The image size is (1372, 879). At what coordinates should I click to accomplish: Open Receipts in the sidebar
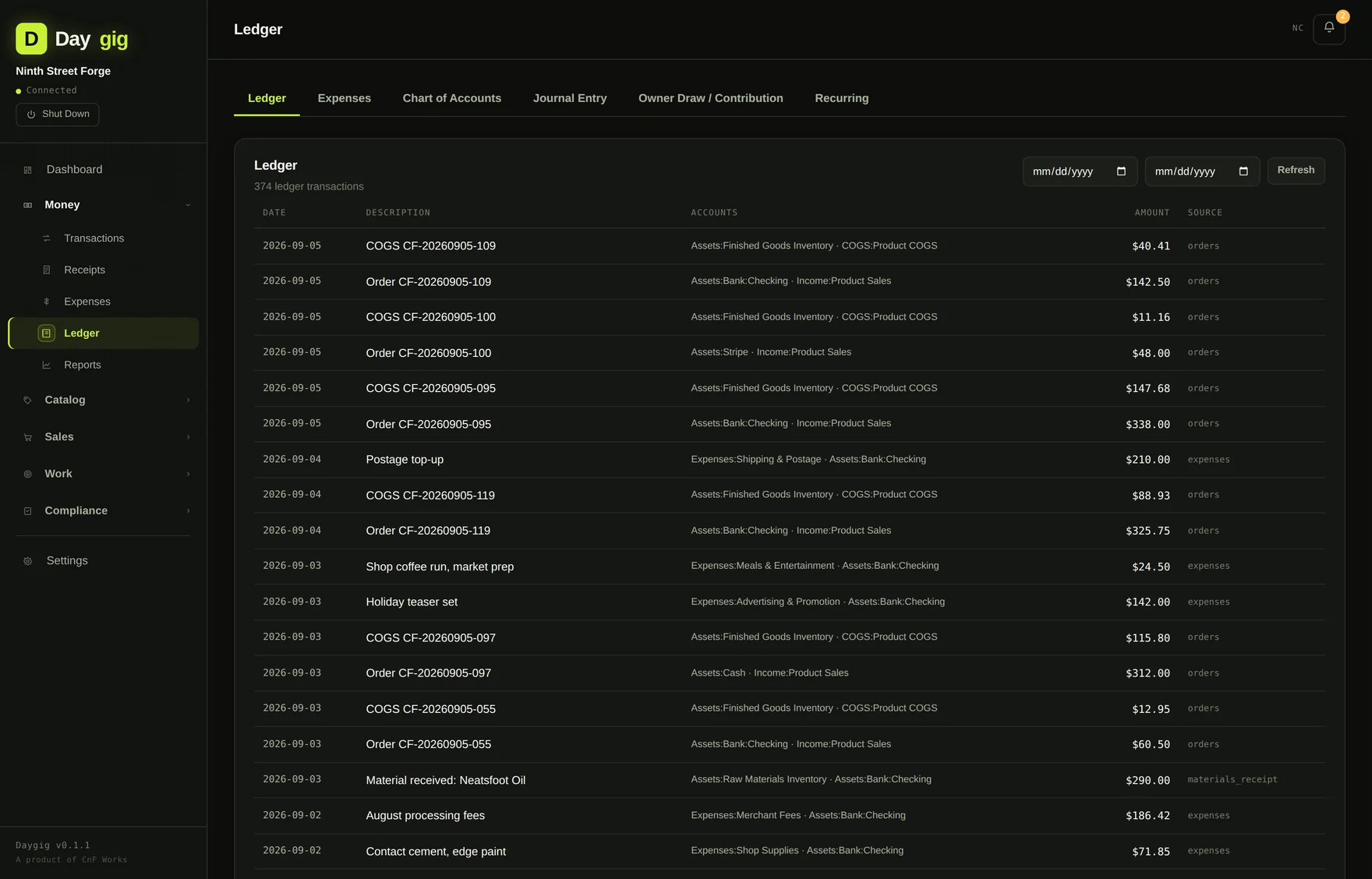103,270
